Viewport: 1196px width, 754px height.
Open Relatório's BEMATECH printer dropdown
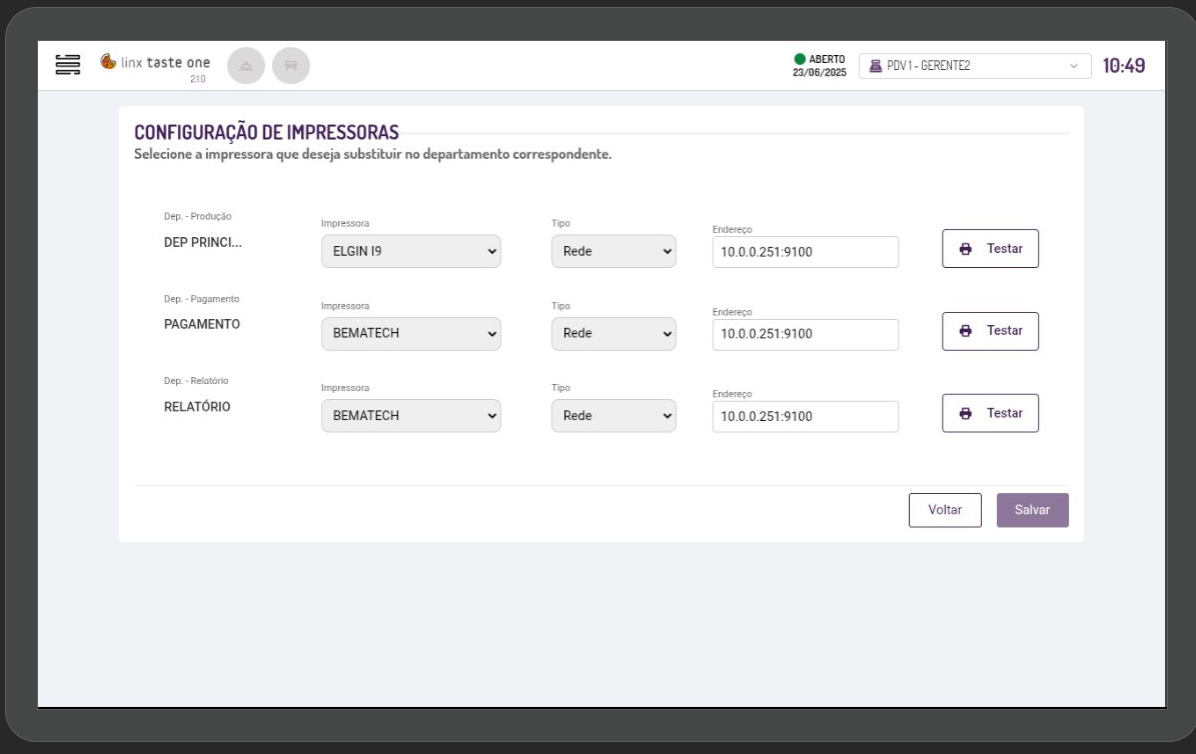(x=411, y=416)
